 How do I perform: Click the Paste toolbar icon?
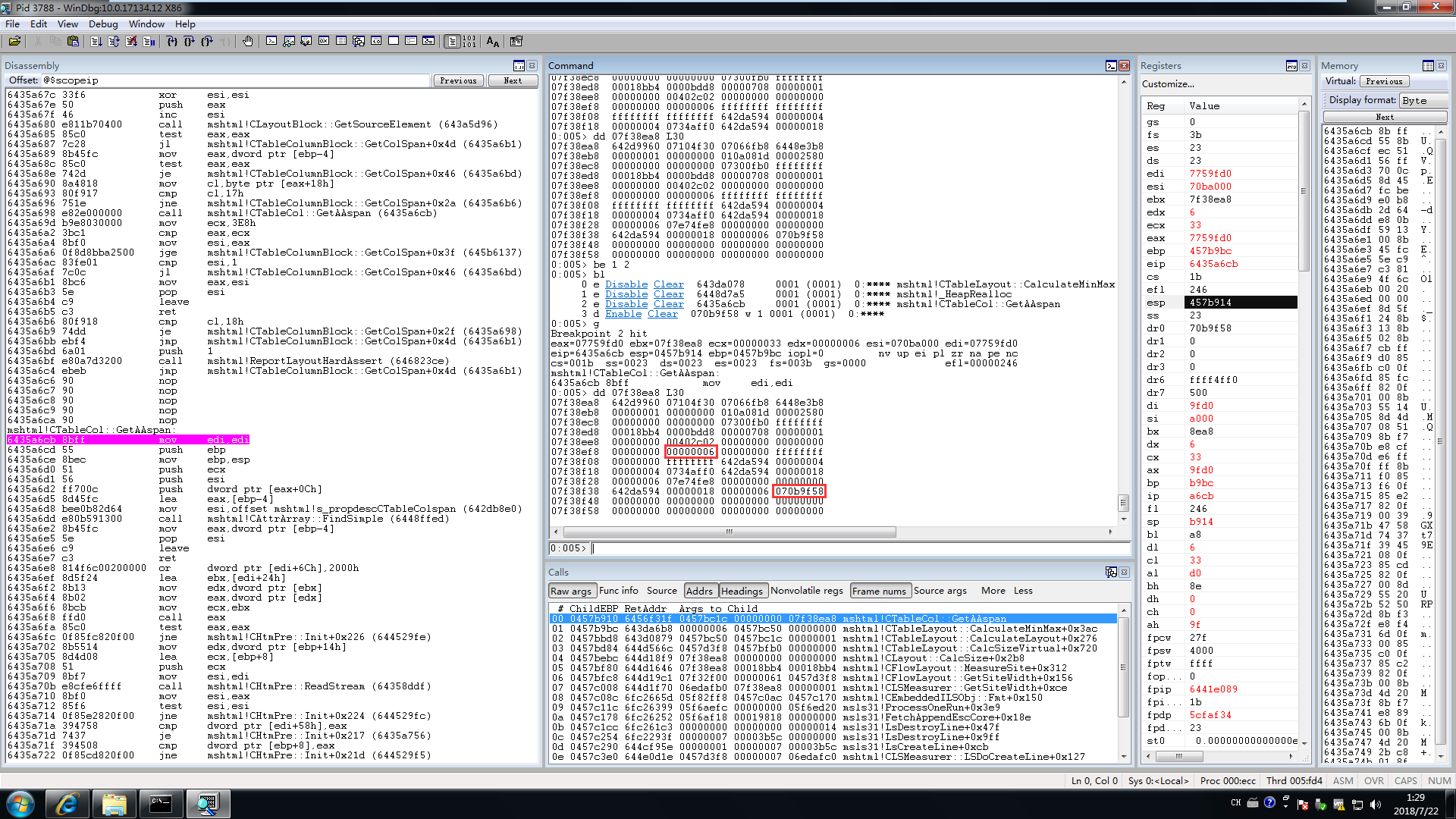73,42
